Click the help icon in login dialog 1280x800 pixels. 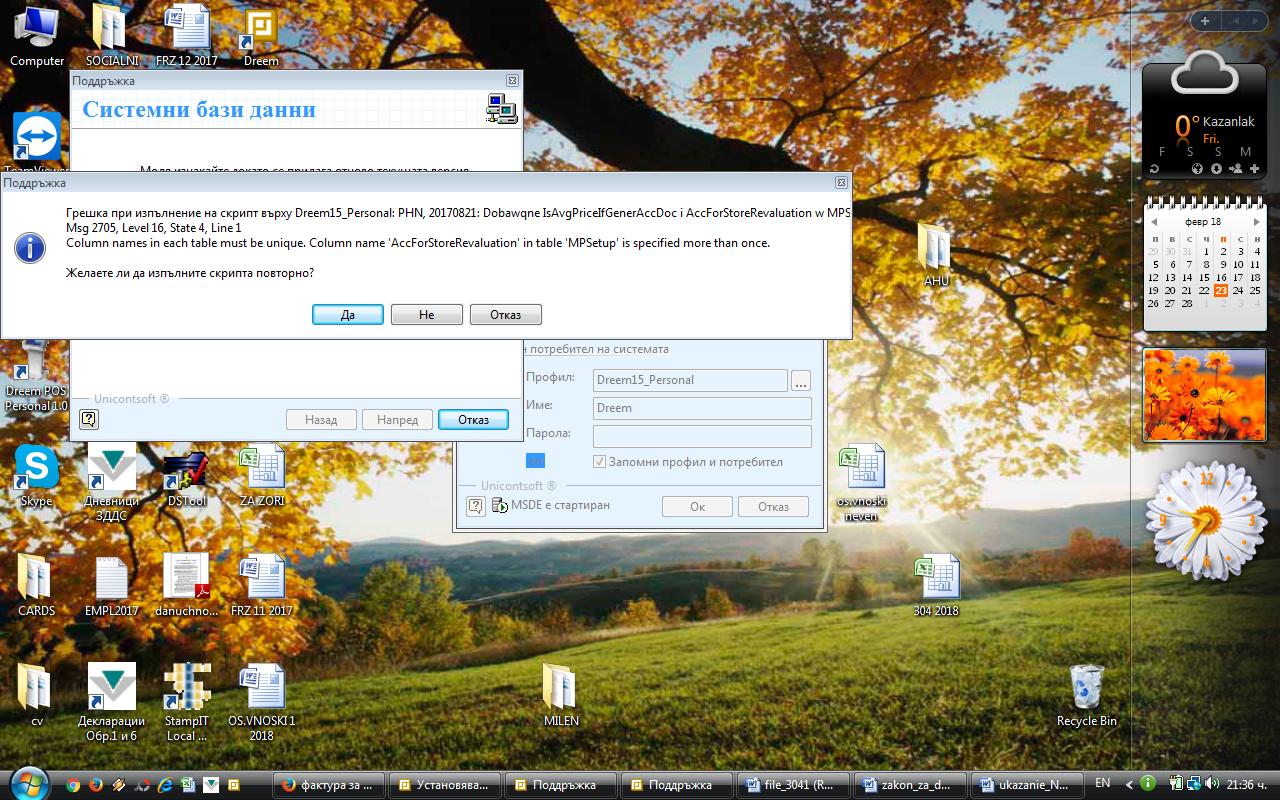coord(475,506)
